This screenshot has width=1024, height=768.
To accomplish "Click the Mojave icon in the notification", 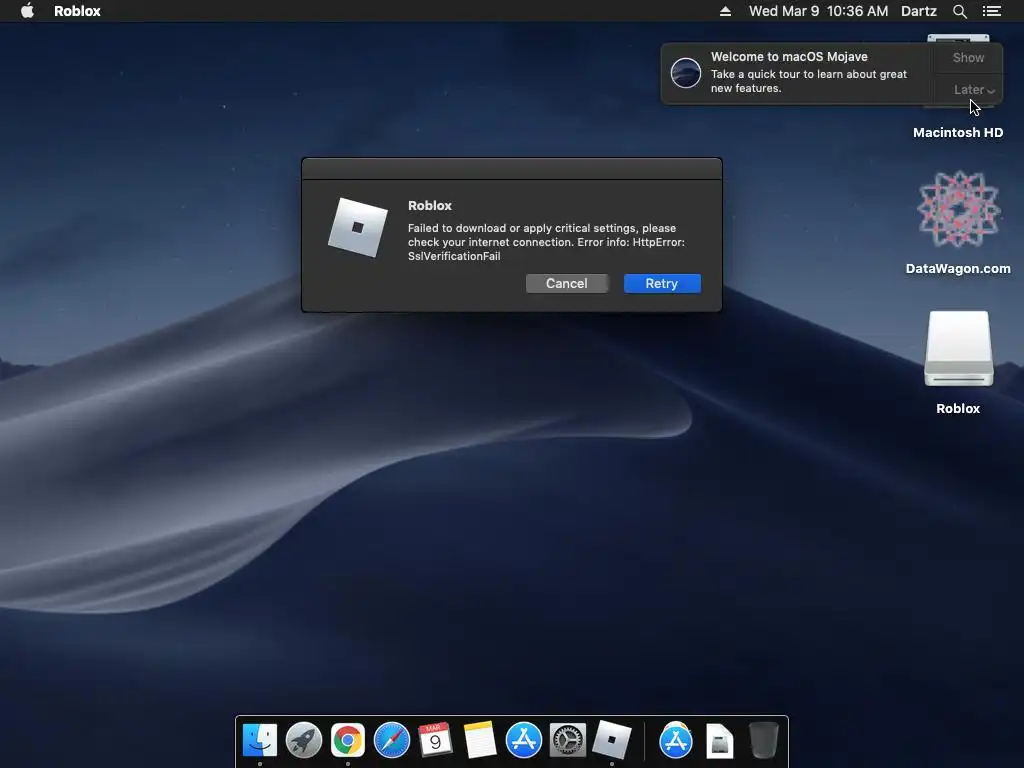I will [x=686, y=72].
